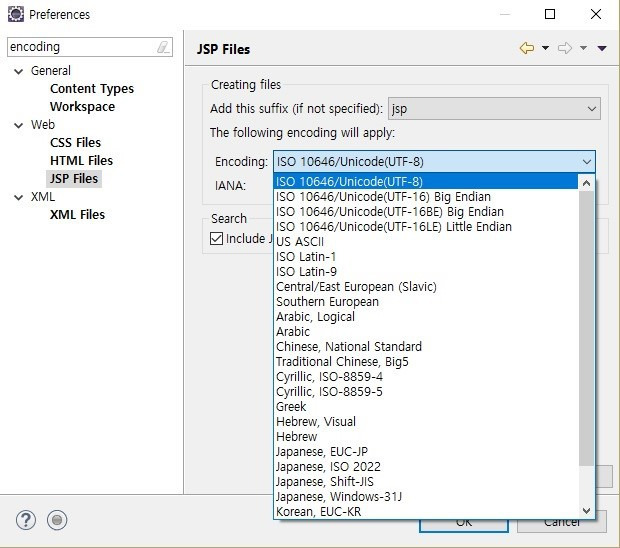Select Japanese, ISO 2022 encoding

tap(426, 467)
